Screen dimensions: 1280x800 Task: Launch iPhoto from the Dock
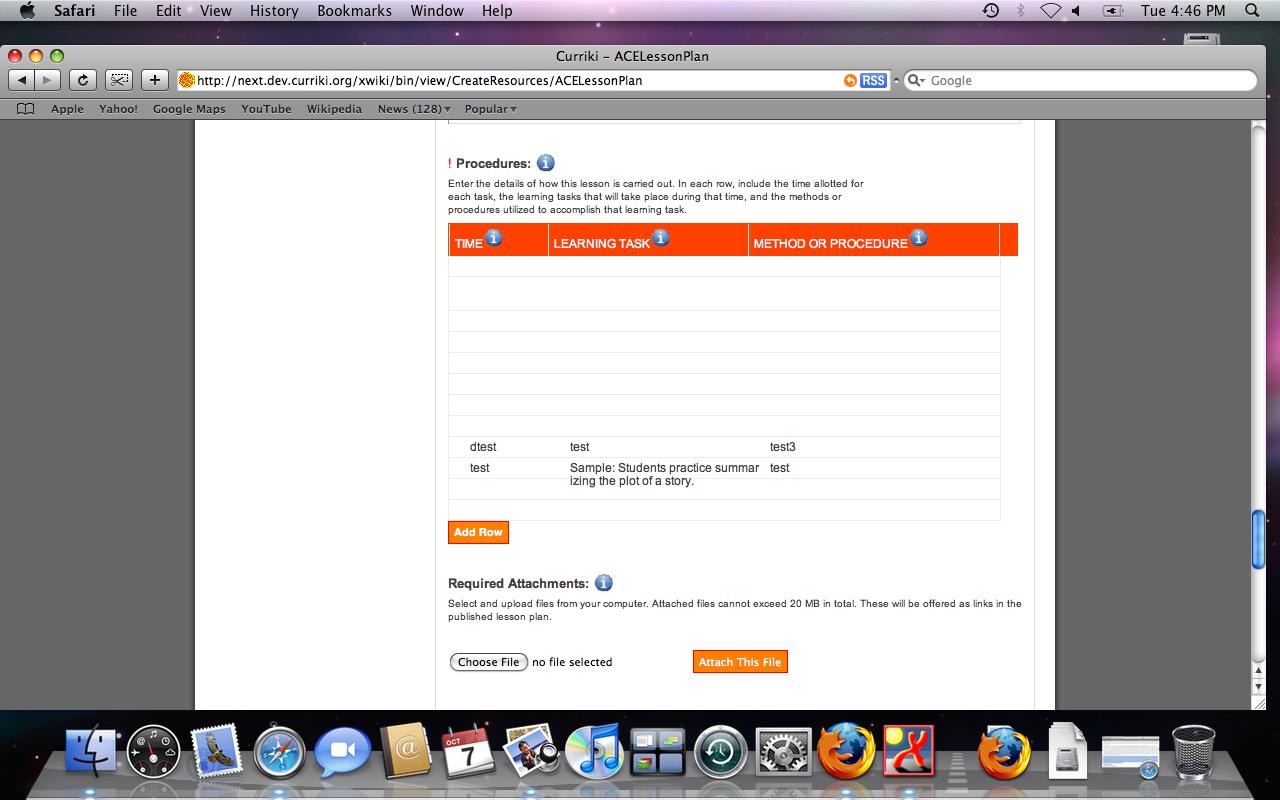coord(531,752)
